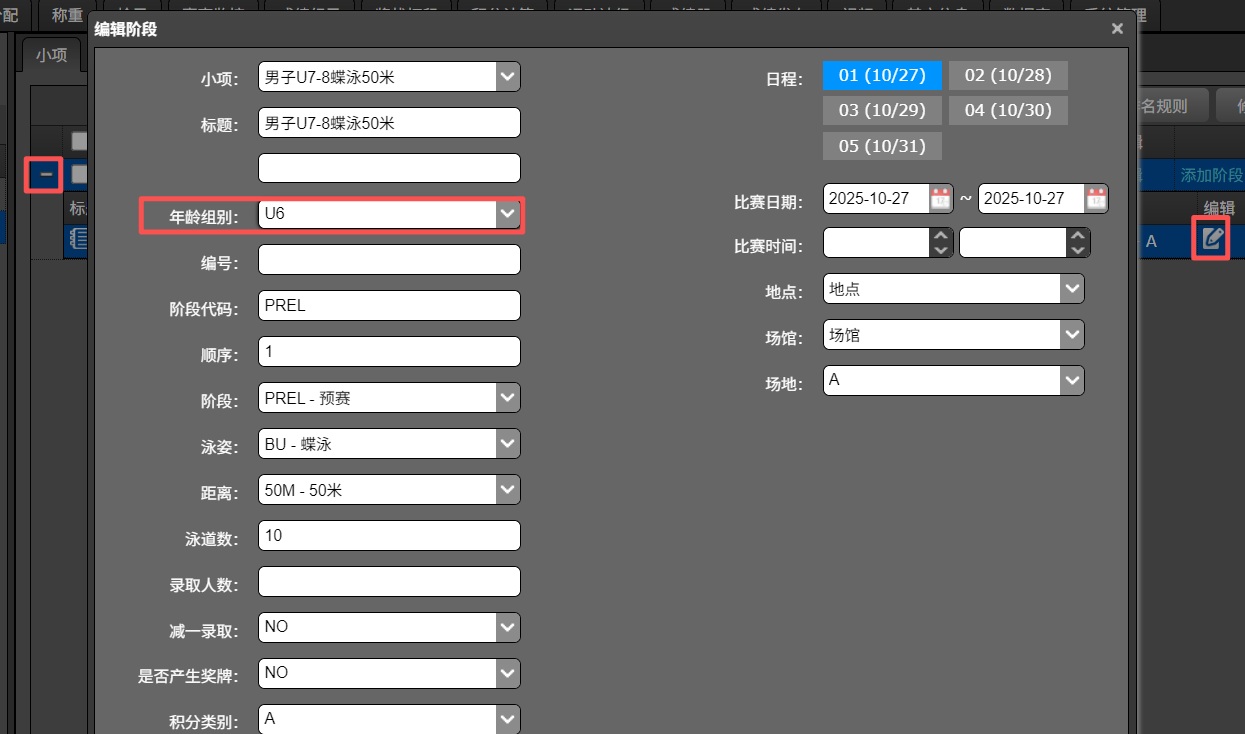Image resolution: width=1245 pixels, height=734 pixels.
Task: Click the second 比赛时间 spinner arrows
Action: [1077, 243]
